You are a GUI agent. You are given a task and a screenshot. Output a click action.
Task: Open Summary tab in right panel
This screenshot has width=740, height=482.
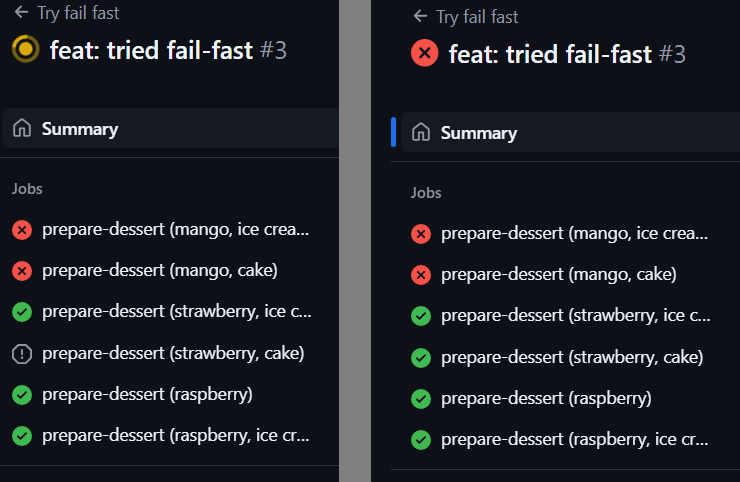(x=479, y=133)
